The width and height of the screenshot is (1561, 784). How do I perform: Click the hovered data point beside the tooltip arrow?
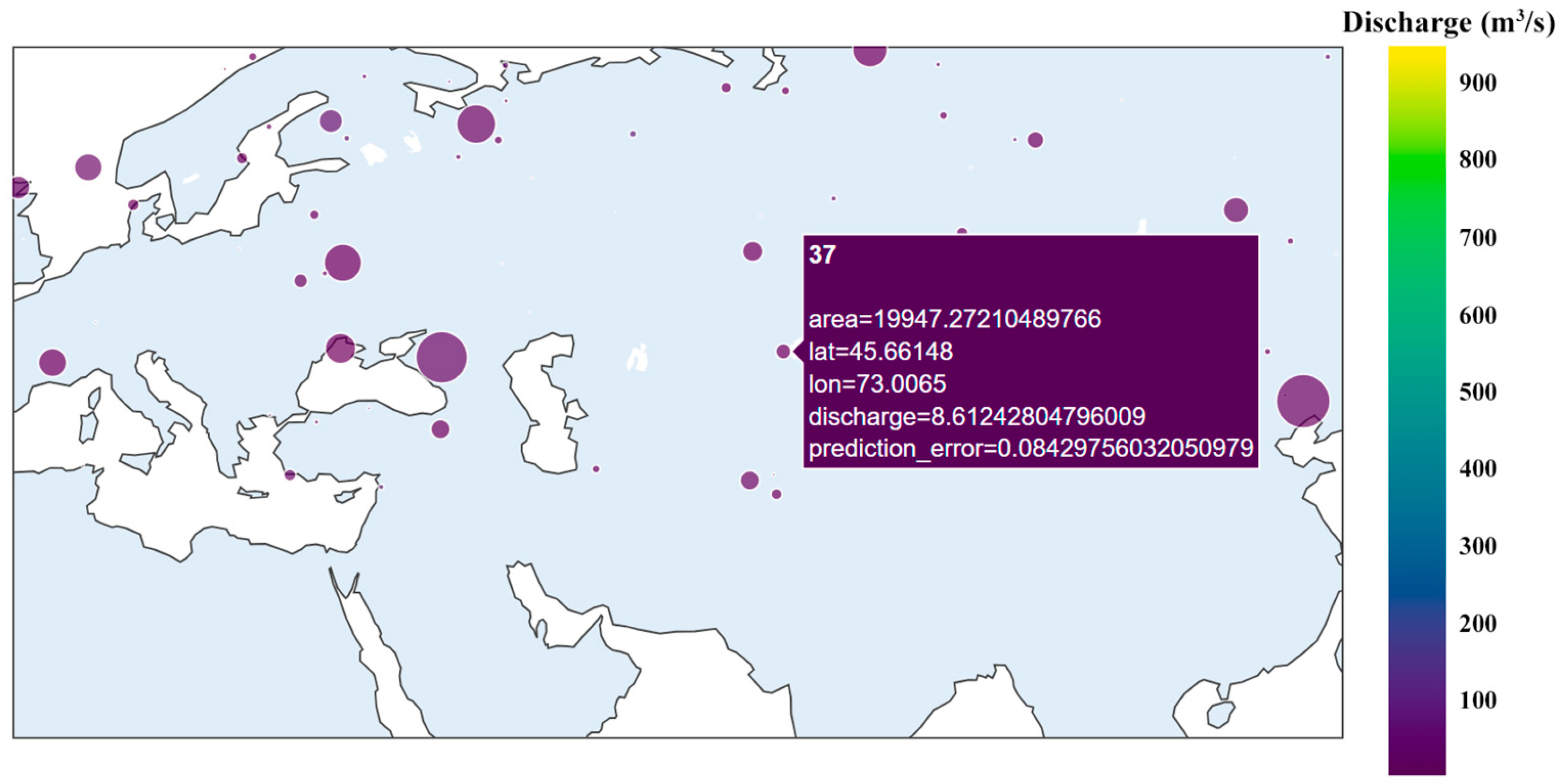click(x=783, y=351)
